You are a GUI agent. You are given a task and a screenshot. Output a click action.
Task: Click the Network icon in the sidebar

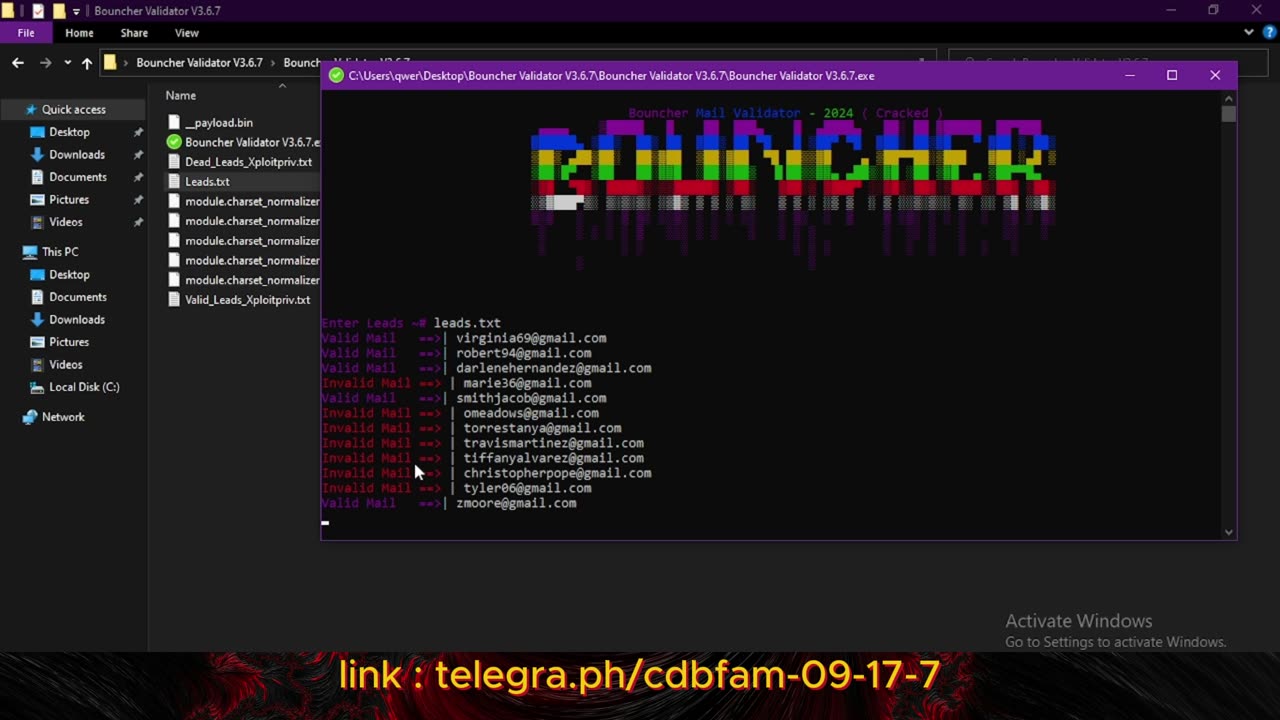click(30, 417)
